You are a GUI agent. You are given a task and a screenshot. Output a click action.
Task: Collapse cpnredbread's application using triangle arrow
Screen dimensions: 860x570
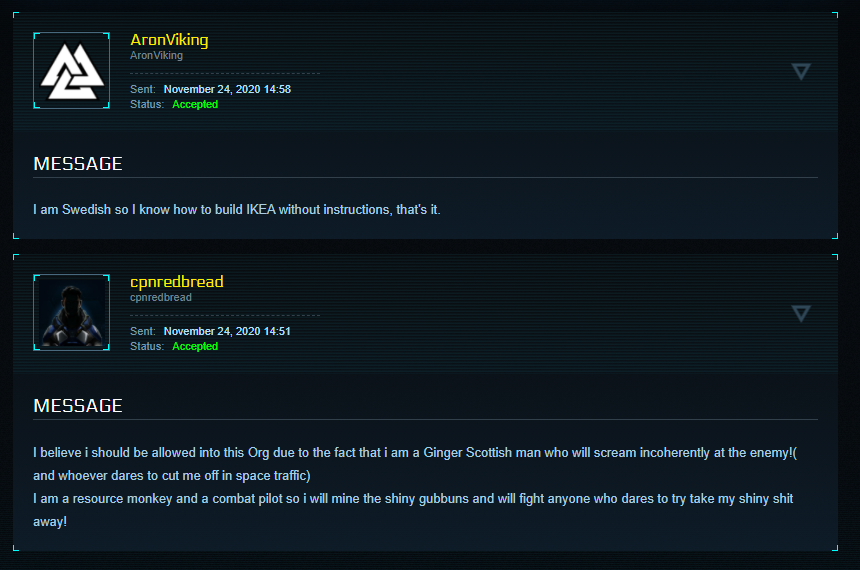tap(801, 314)
